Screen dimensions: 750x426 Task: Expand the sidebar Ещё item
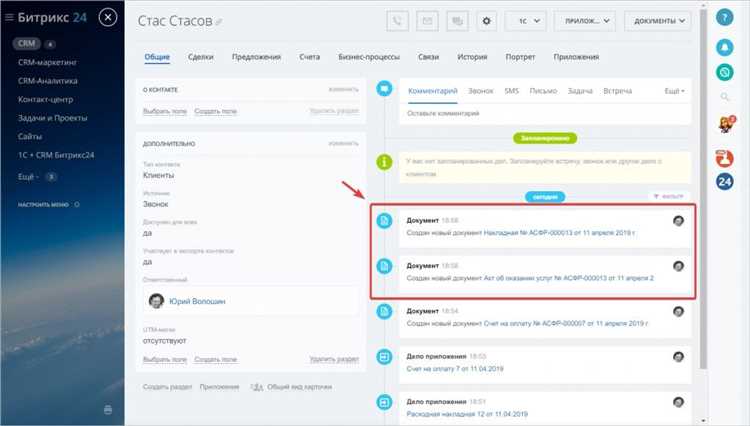point(28,177)
